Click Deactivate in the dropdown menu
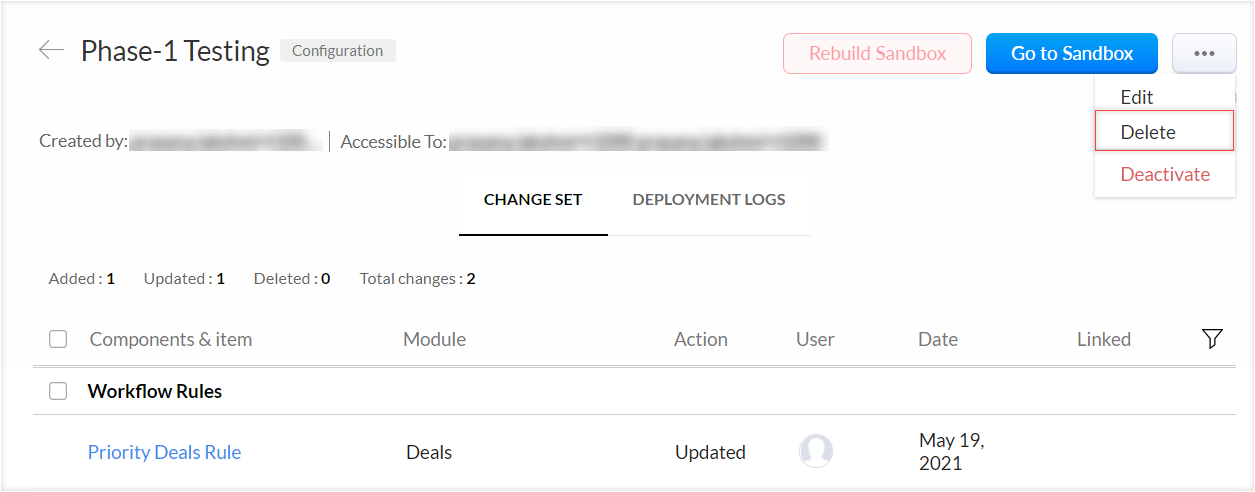 (1165, 174)
